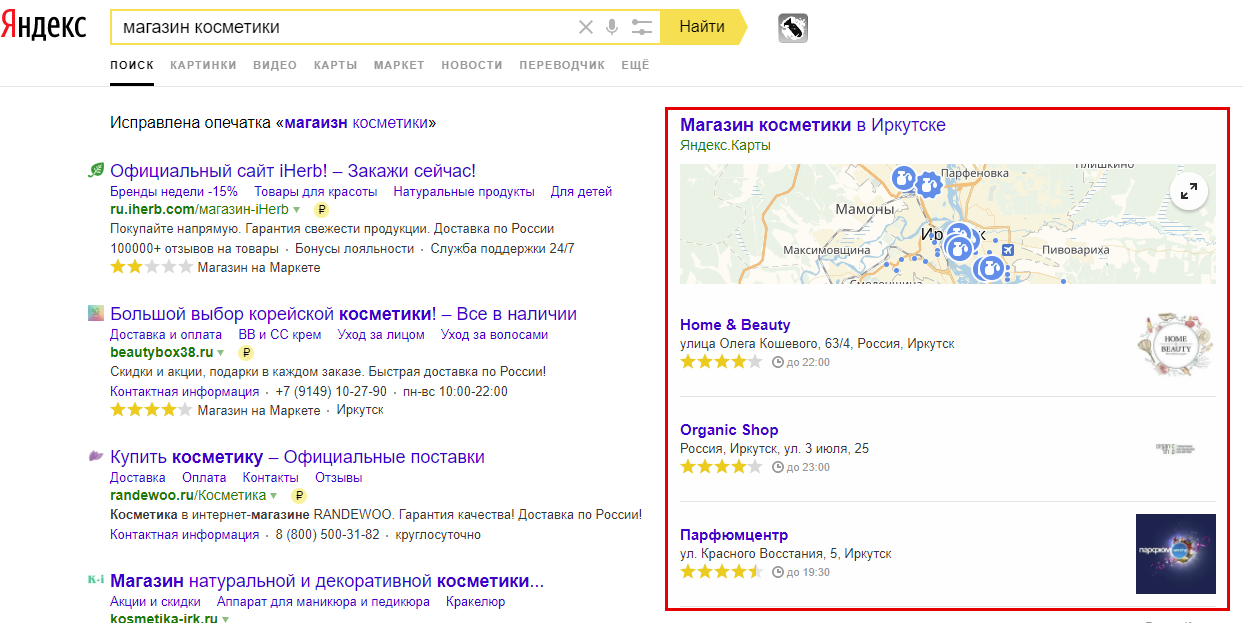Open the Уход за лицом sitelink
This screenshot has width=1243, height=623.
pos(381,334)
